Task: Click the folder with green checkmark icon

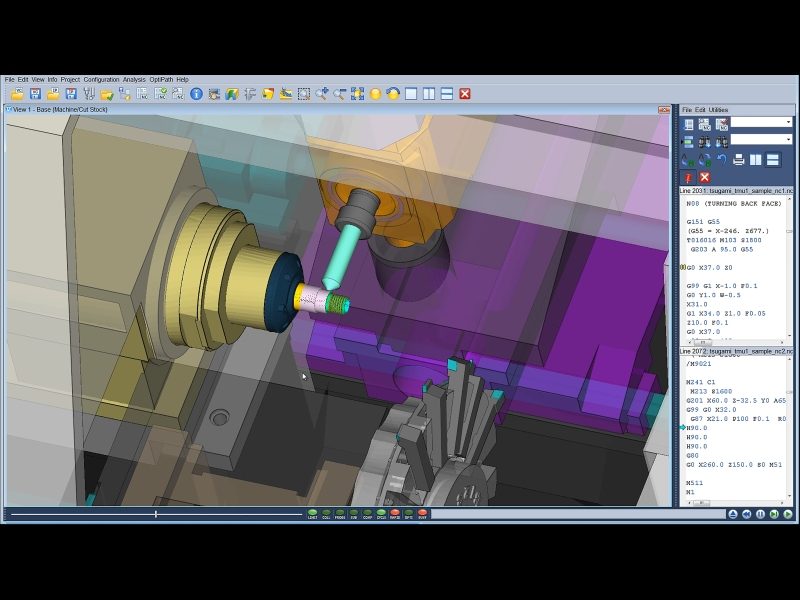Action: [x=107, y=94]
